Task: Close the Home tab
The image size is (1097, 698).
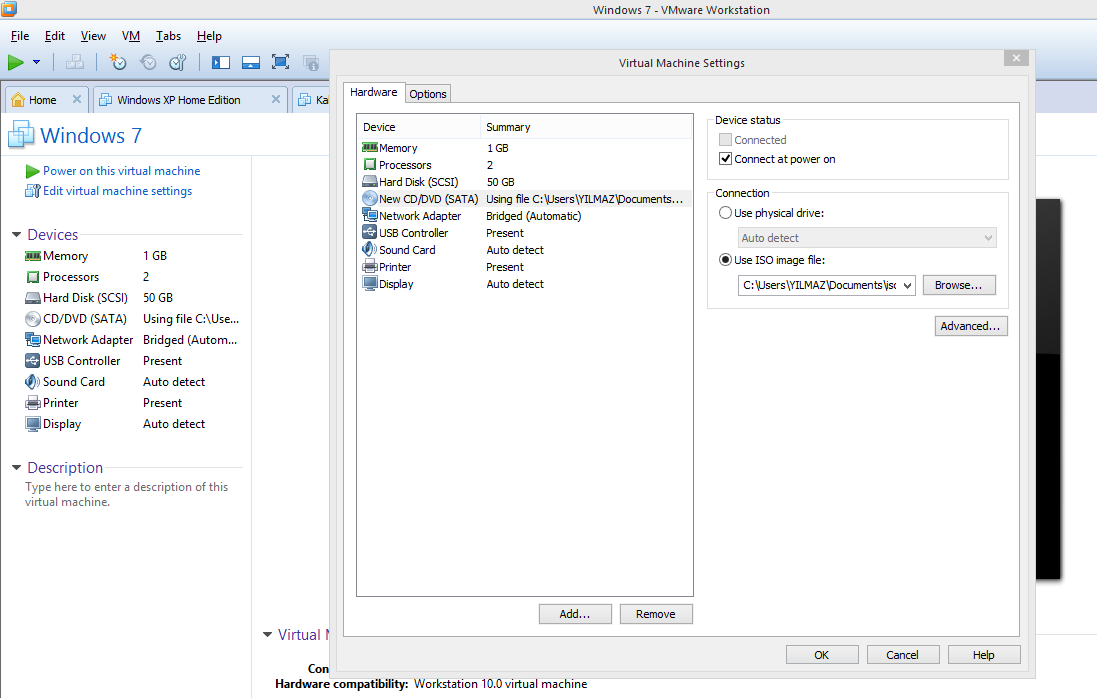Action: click(77, 99)
